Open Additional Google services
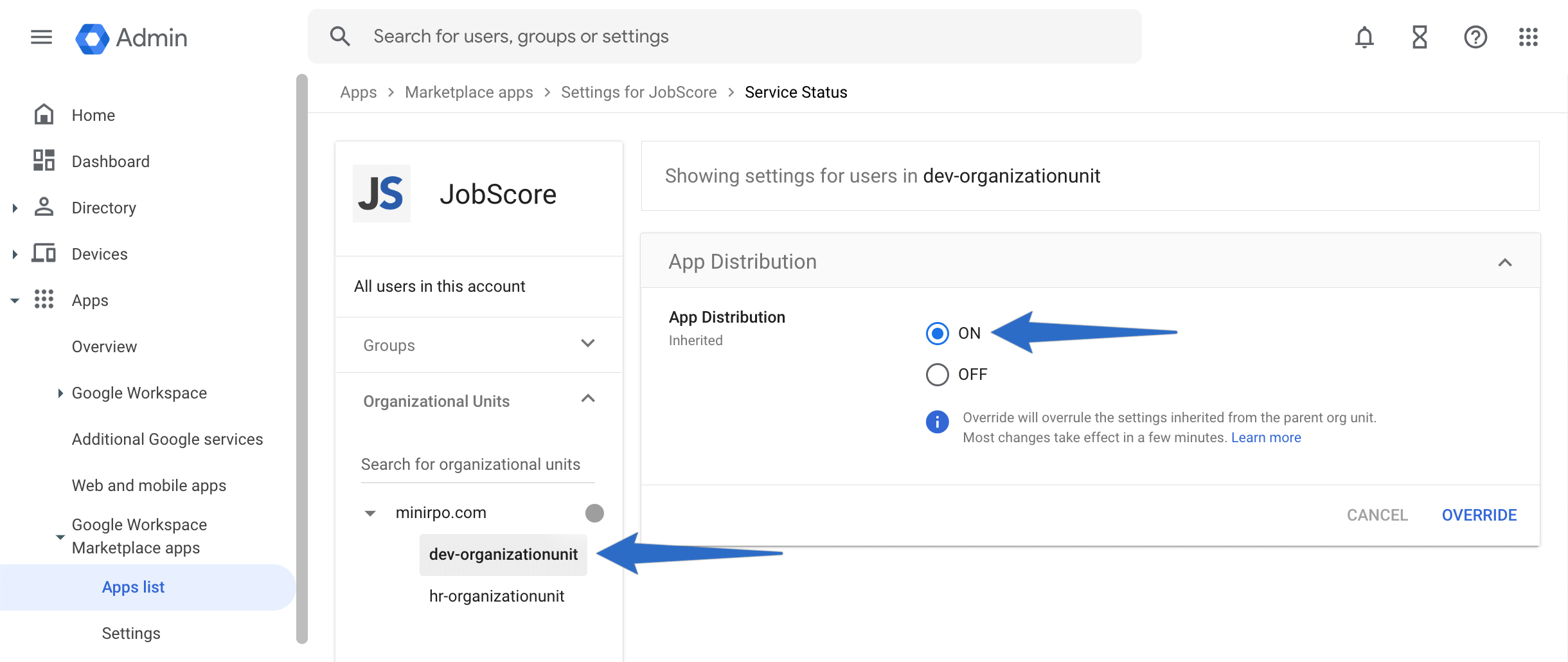Image resolution: width=1568 pixels, height=662 pixels. point(167,439)
